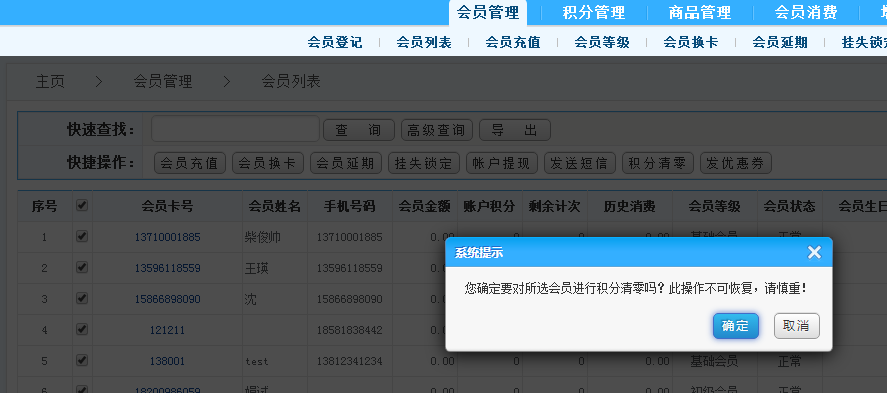Viewport: 887px width, 393px height.
Task: Open the 商品管理 top tab
Action: pyautogui.click(x=700, y=12)
